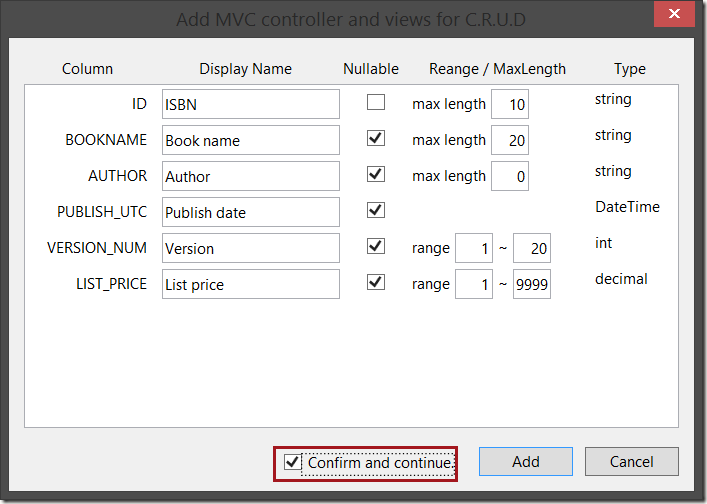
Task: Toggle Nullable checkbox for ID row
Action: 376,102
